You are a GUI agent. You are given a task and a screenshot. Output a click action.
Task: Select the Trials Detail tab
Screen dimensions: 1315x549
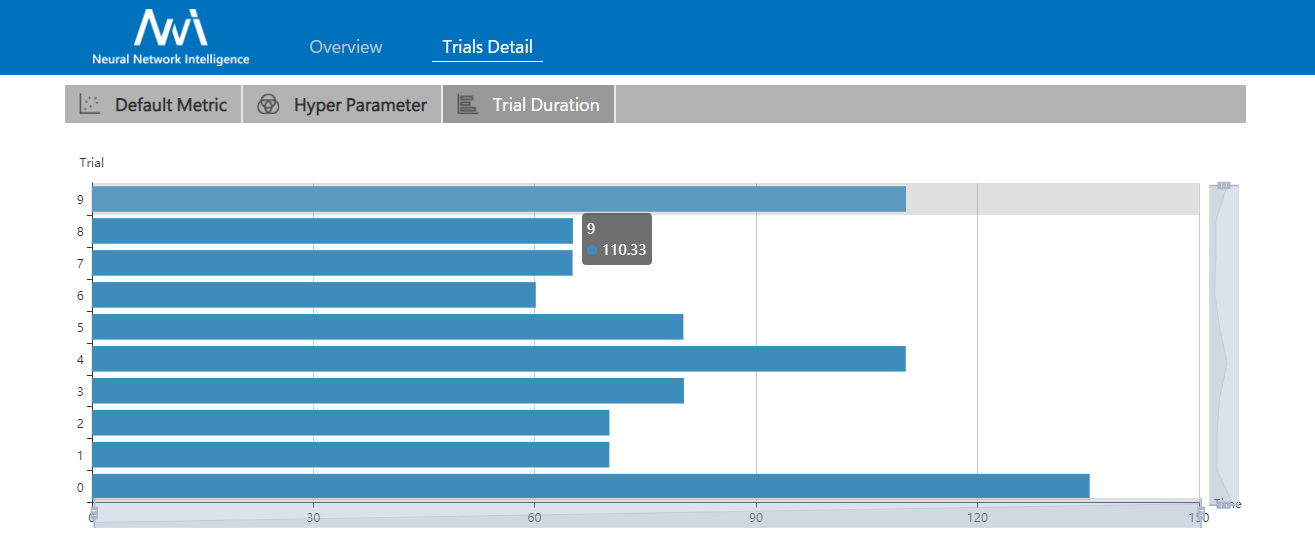coord(487,47)
